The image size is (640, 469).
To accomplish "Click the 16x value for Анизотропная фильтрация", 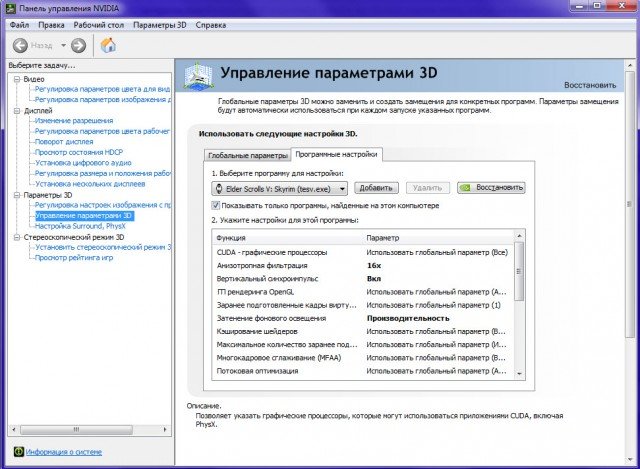I will [x=374, y=266].
